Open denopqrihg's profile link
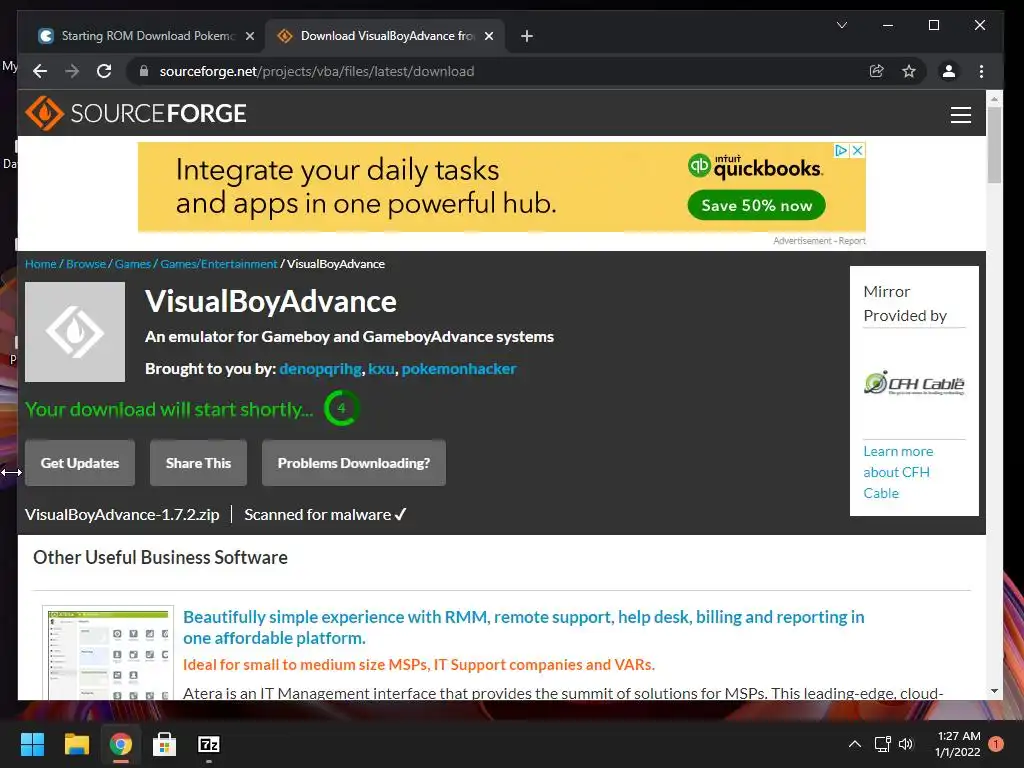The width and height of the screenshot is (1024, 768). (x=320, y=369)
